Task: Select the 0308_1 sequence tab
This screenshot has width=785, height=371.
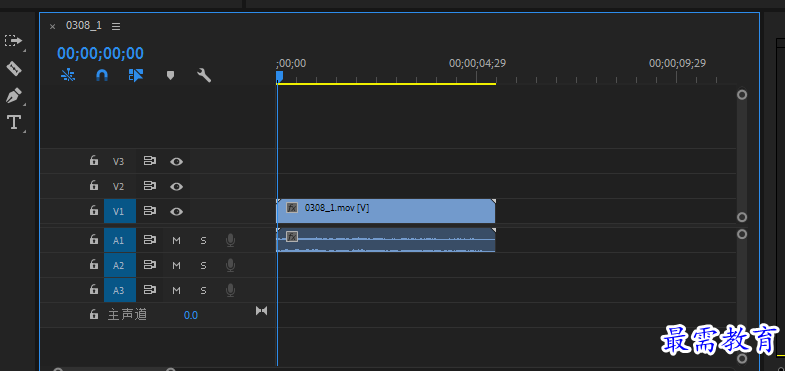Action: (84, 26)
